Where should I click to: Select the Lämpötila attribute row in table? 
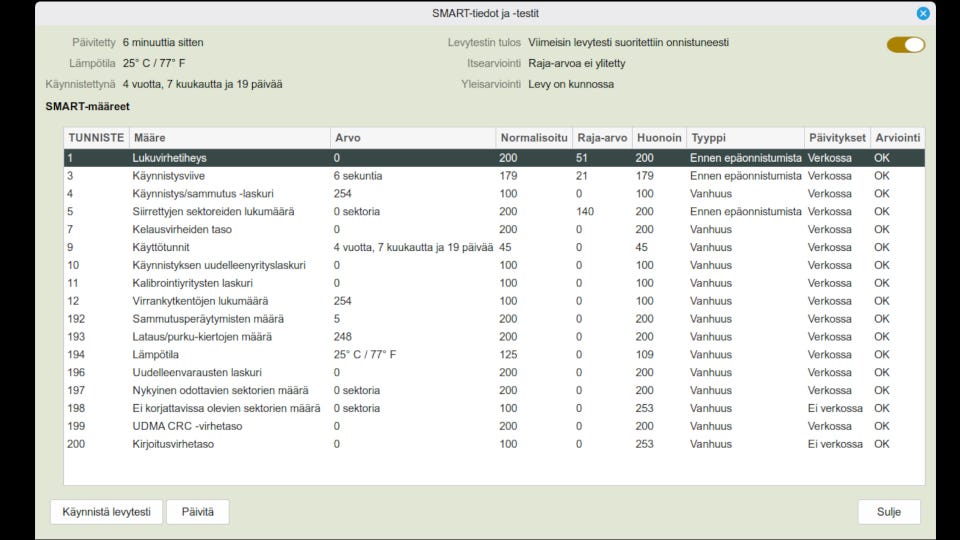click(x=494, y=354)
